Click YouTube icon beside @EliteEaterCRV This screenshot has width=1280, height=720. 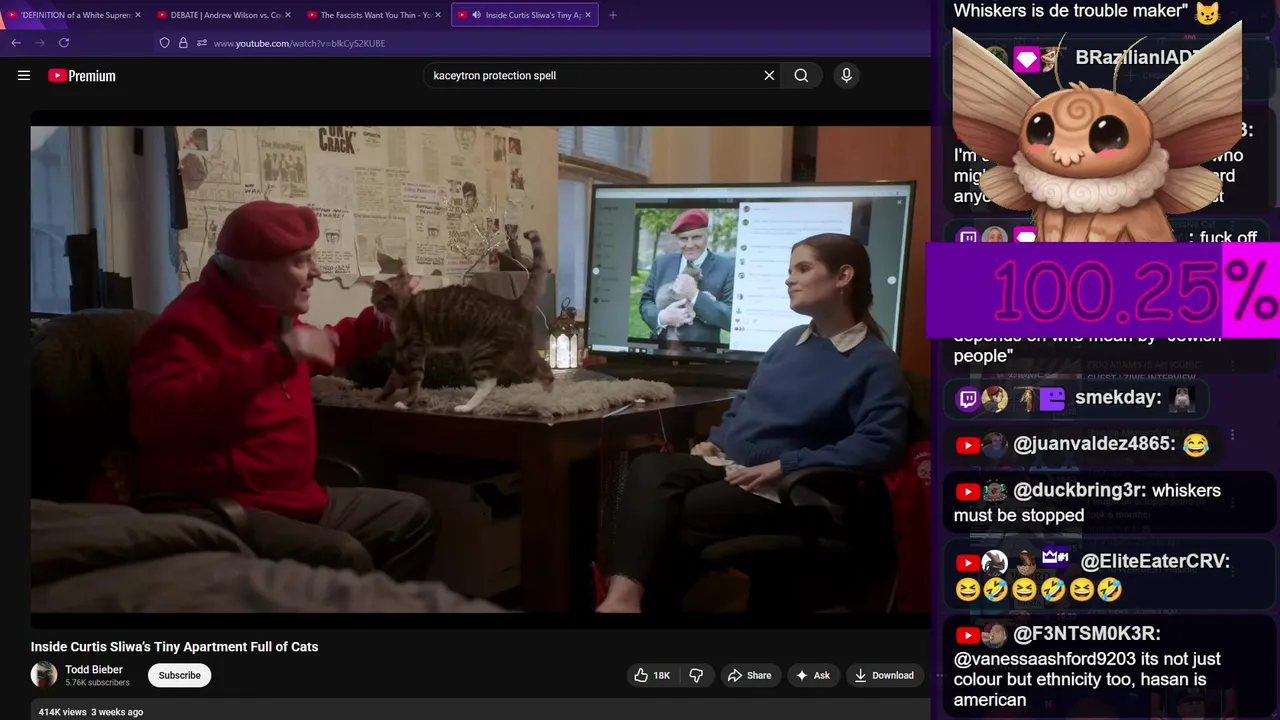point(967,563)
